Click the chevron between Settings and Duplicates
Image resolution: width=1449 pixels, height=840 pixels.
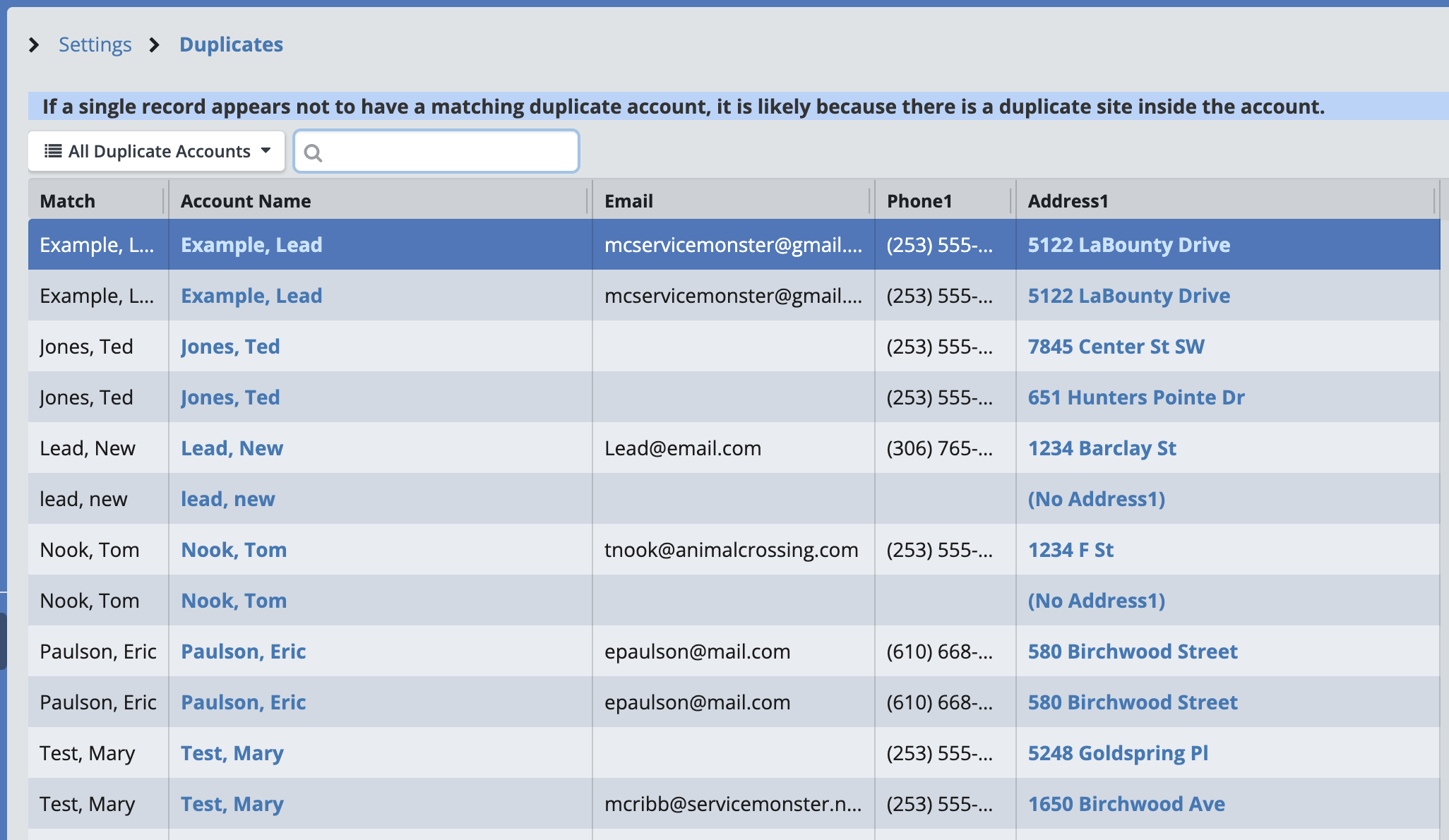pyautogui.click(x=155, y=45)
